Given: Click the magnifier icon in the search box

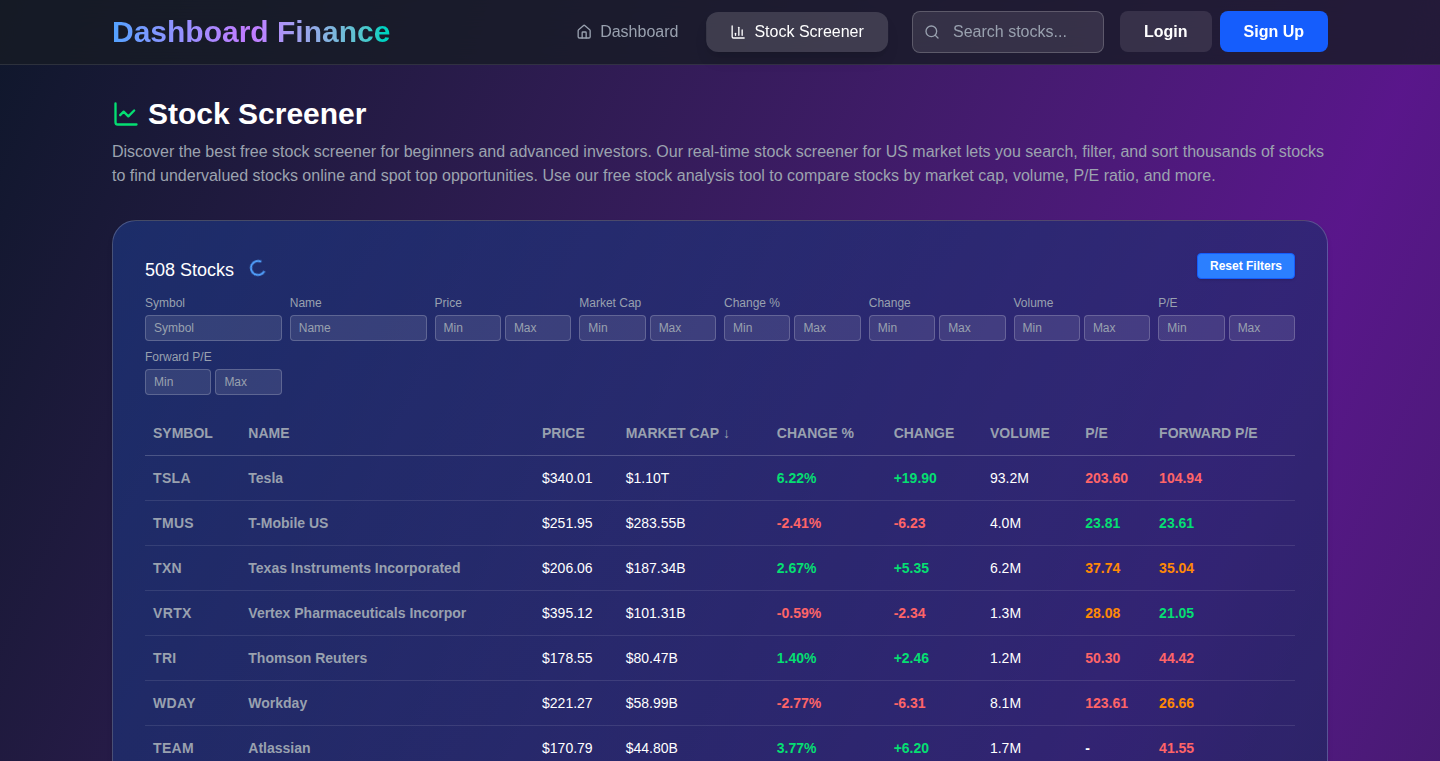Looking at the screenshot, I should pos(932,32).
